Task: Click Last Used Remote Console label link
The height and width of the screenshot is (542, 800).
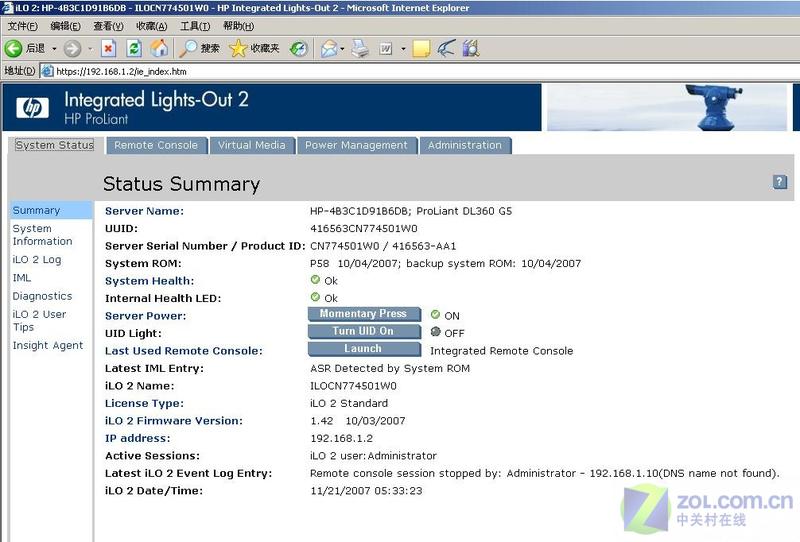Action: 184,351
